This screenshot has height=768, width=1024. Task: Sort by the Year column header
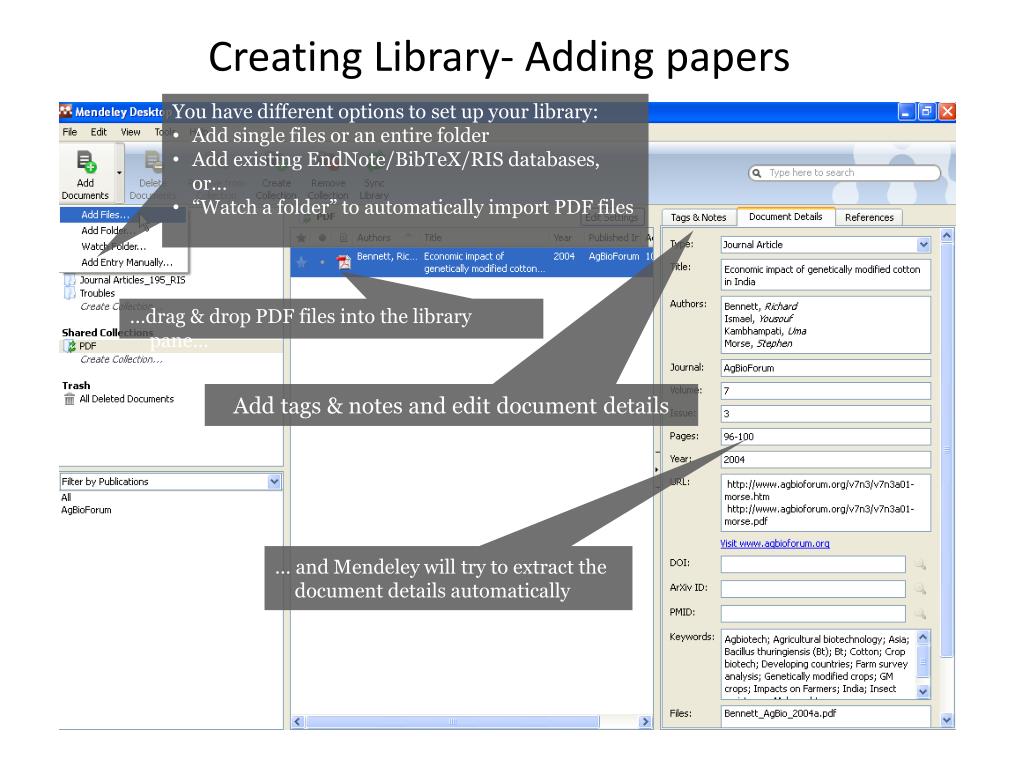[562, 238]
